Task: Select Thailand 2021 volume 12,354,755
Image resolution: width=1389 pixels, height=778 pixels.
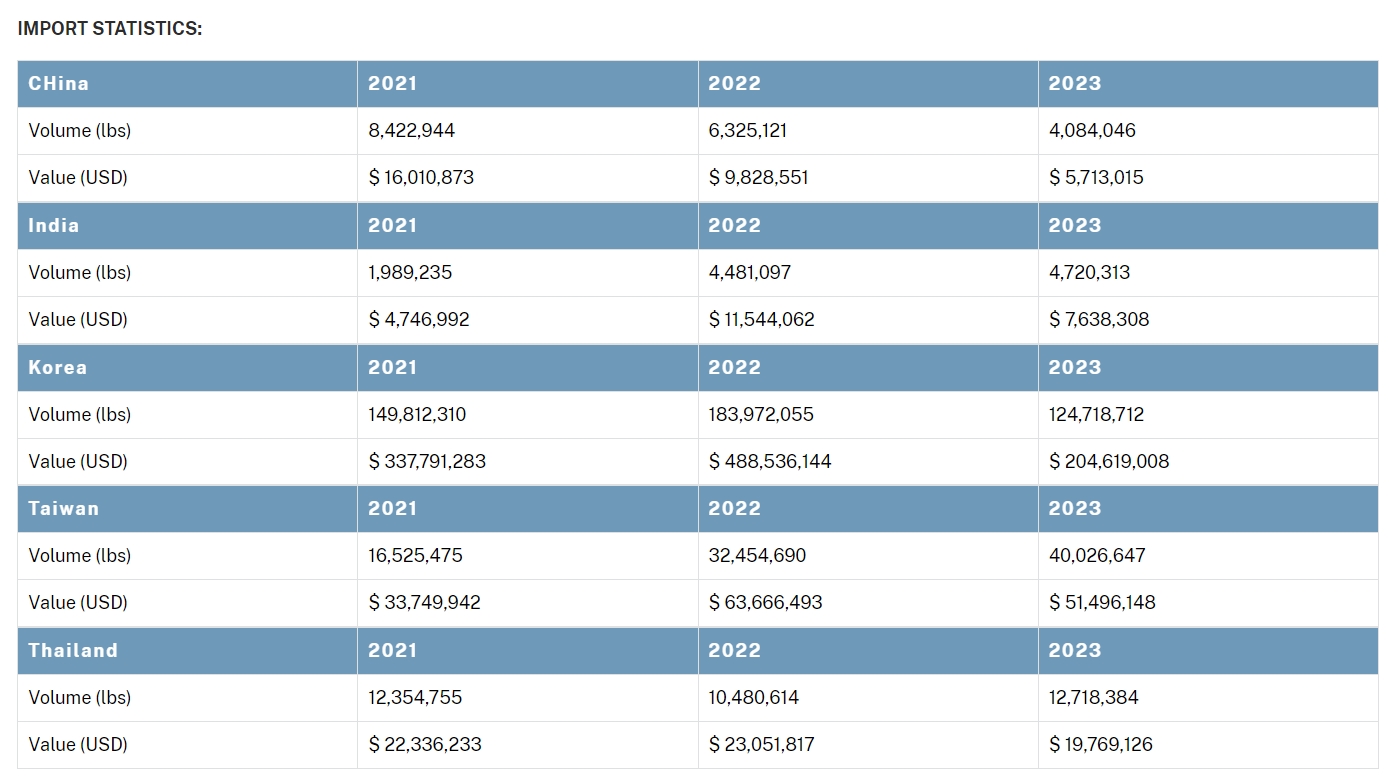Action: (415, 698)
